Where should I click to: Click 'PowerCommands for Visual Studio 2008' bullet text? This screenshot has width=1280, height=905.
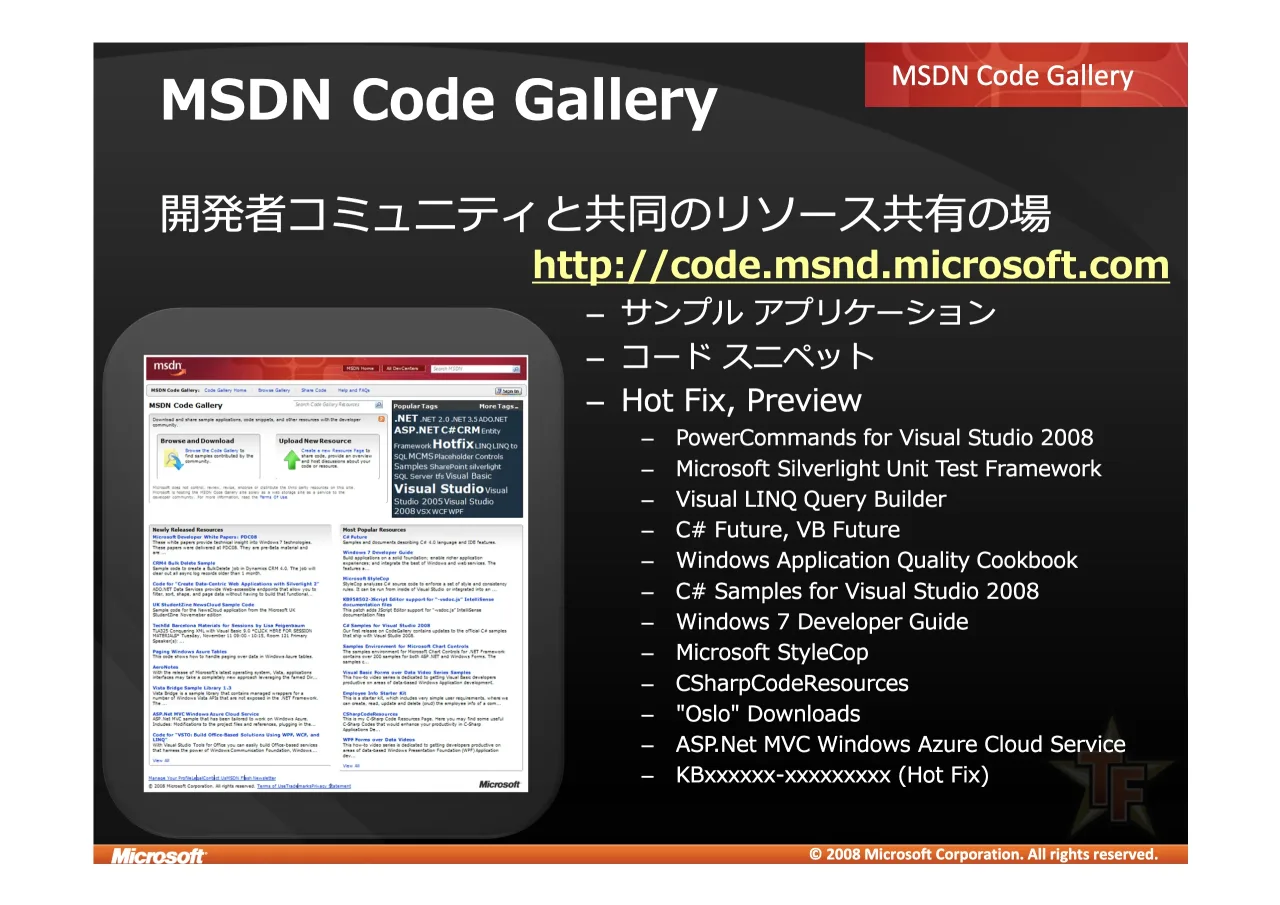[x=885, y=438]
